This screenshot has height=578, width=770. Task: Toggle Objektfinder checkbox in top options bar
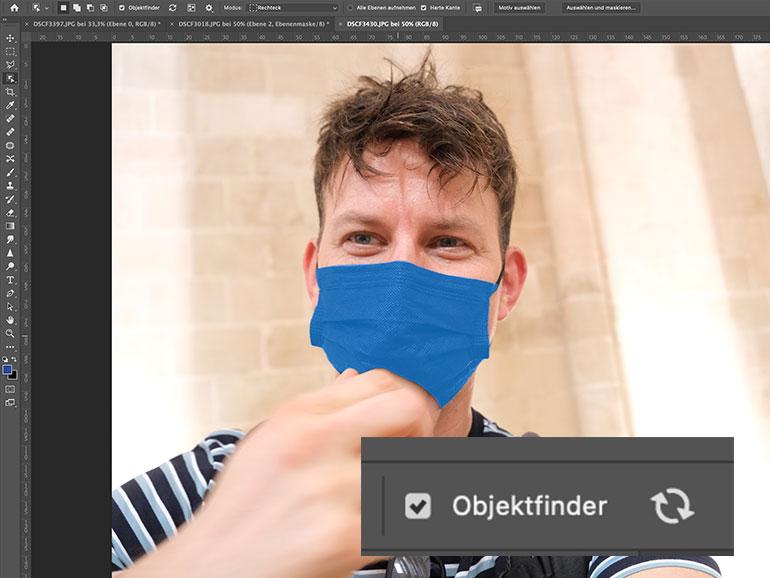pyautogui.click(x=122, y=8)
